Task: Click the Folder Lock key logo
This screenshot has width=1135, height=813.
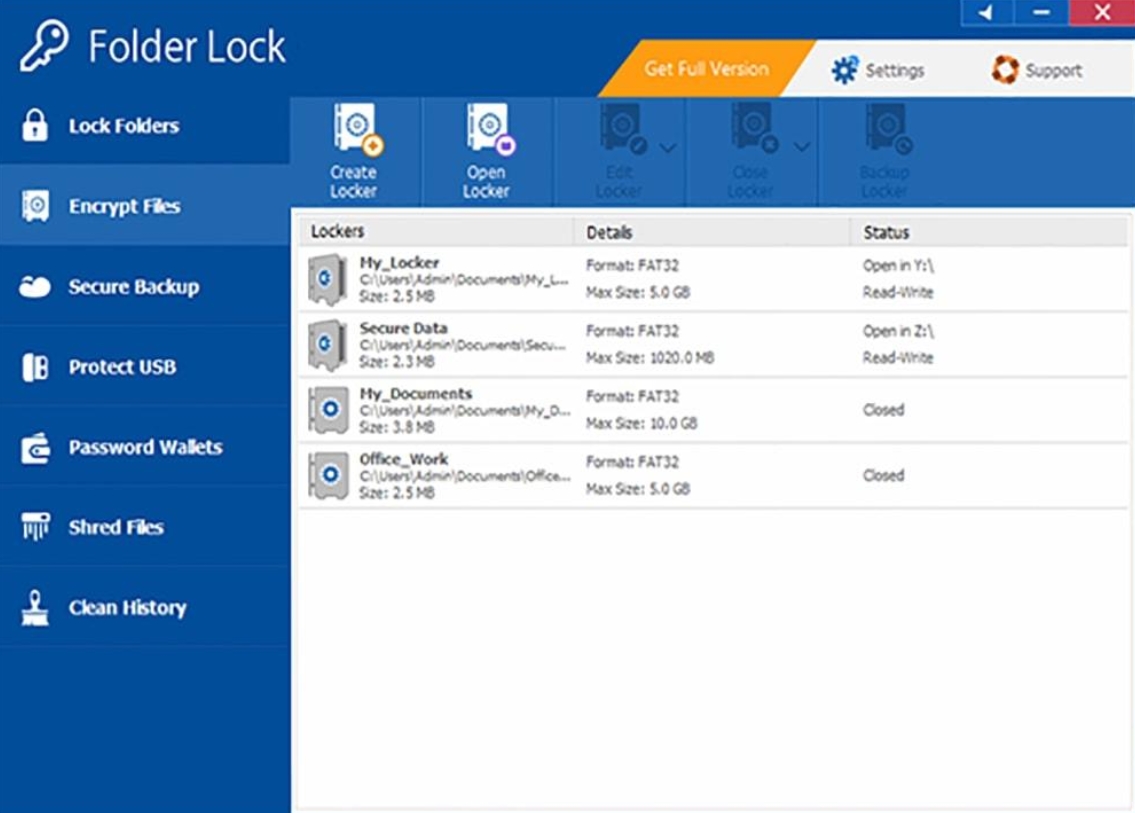Action: point(45,46)
